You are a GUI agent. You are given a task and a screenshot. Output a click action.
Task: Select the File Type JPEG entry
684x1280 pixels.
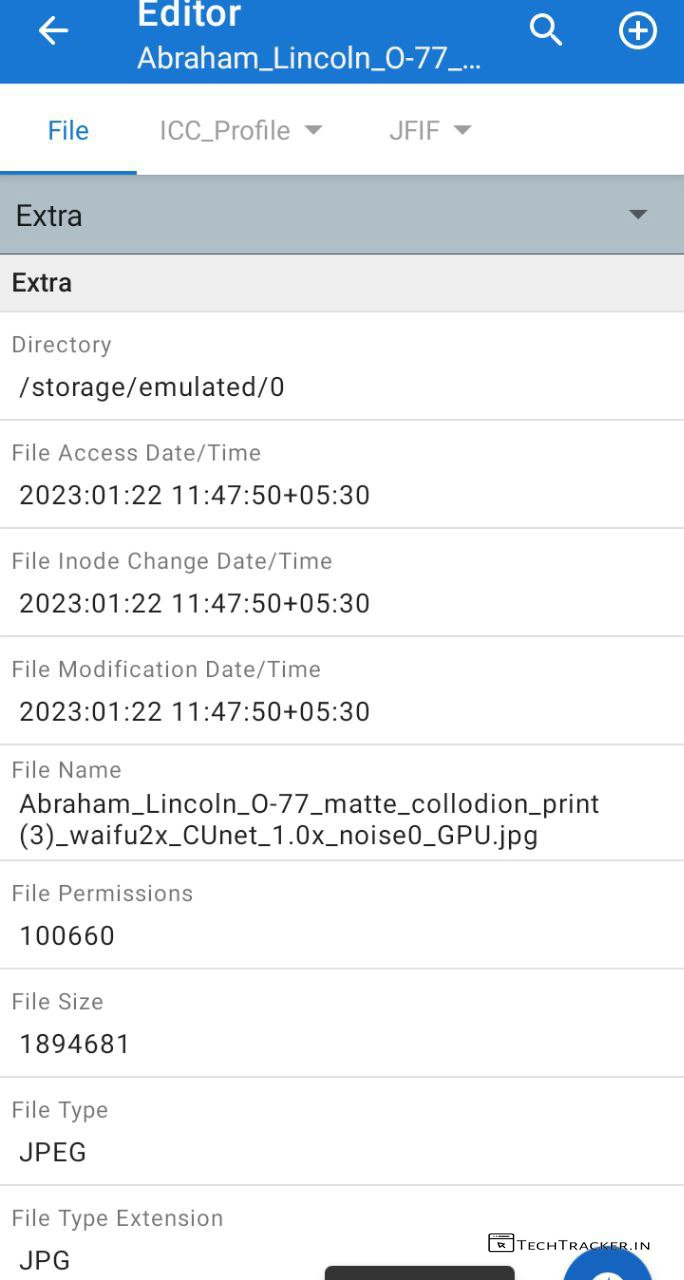53,1152
